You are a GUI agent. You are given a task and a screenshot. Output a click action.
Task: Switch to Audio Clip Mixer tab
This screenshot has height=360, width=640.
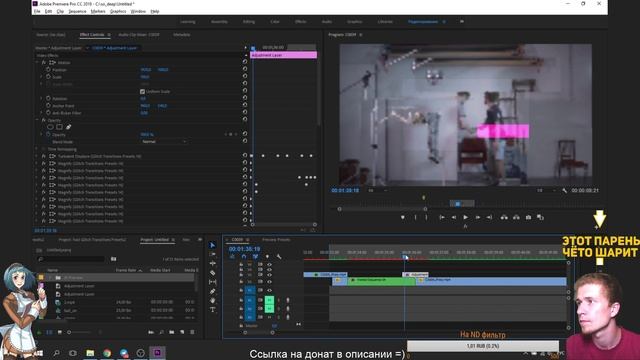(139, 35)
